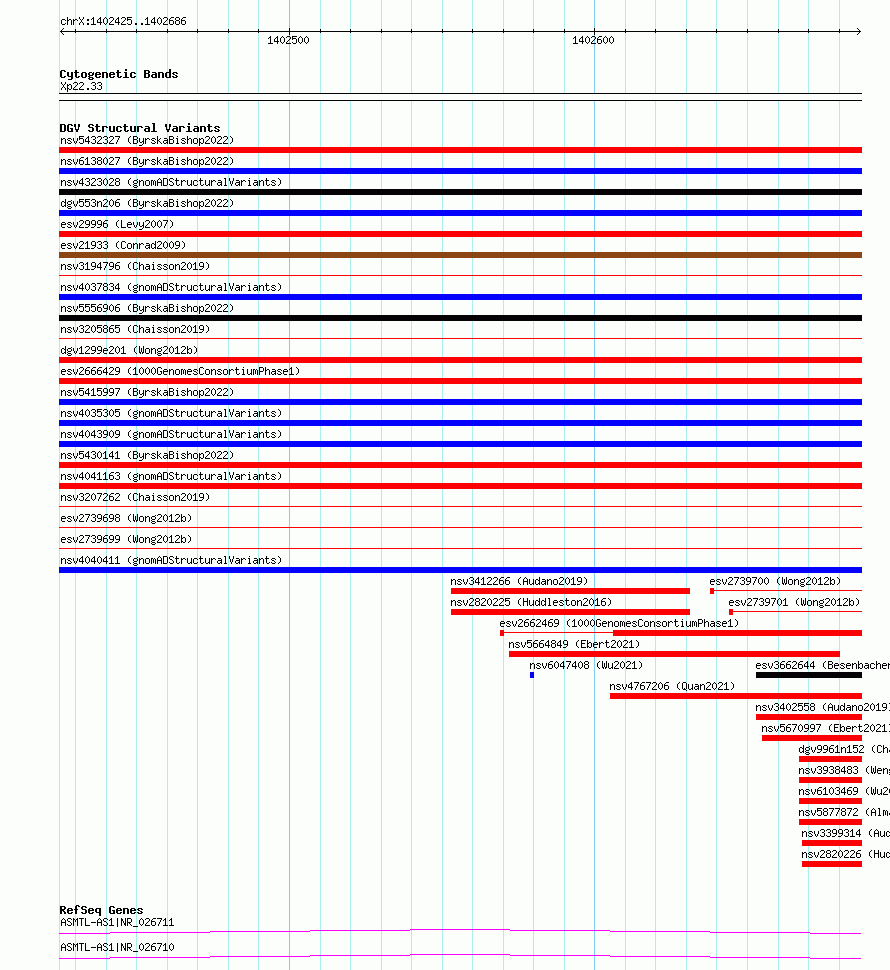Open the nsv4323028 (gnomADStructuralVariants) label
890x970 pixels.
[x=171, y=182]
